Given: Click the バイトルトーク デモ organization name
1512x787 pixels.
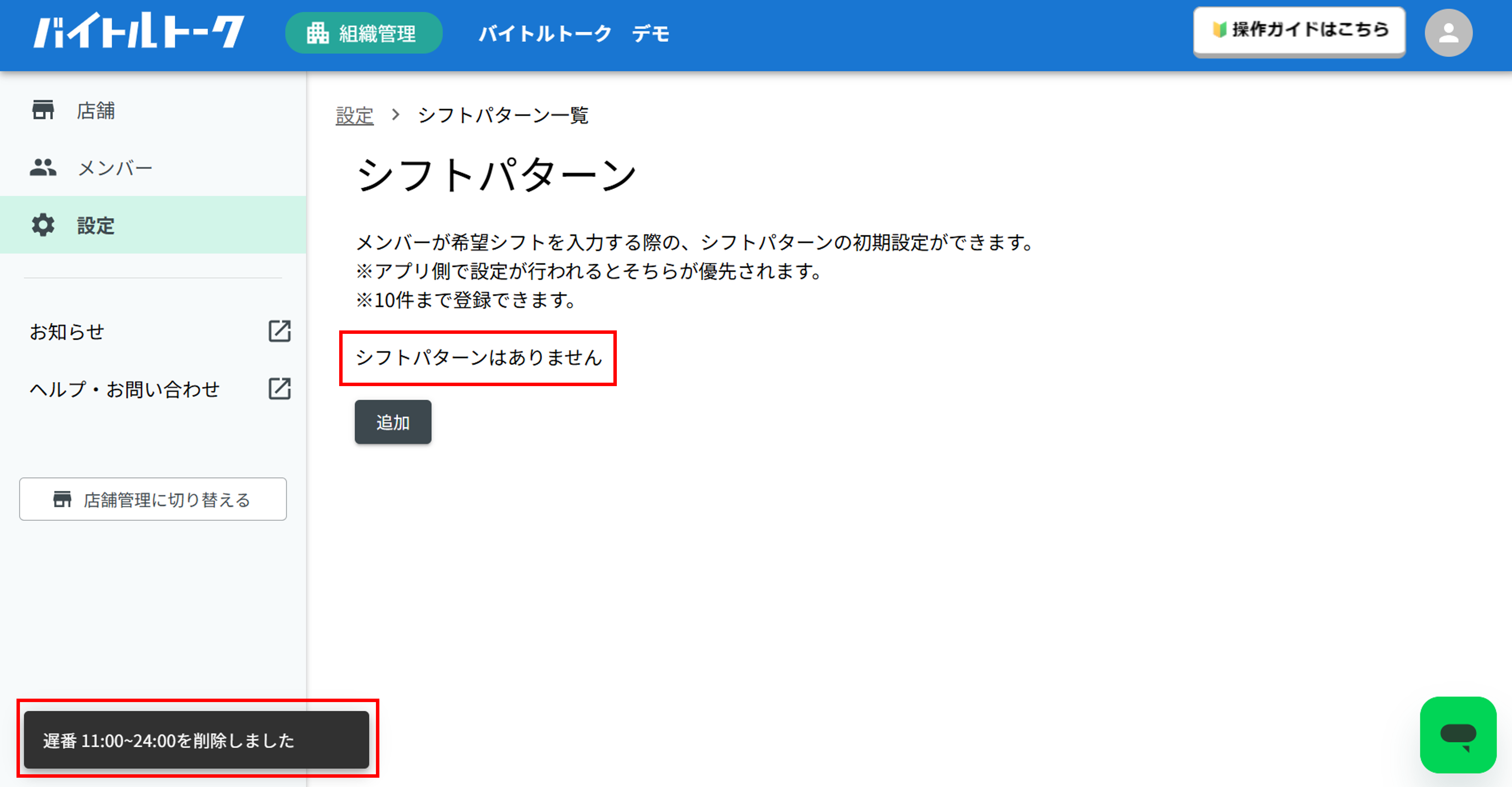Looking at the screenshot, I should click(x=574, y=33).
